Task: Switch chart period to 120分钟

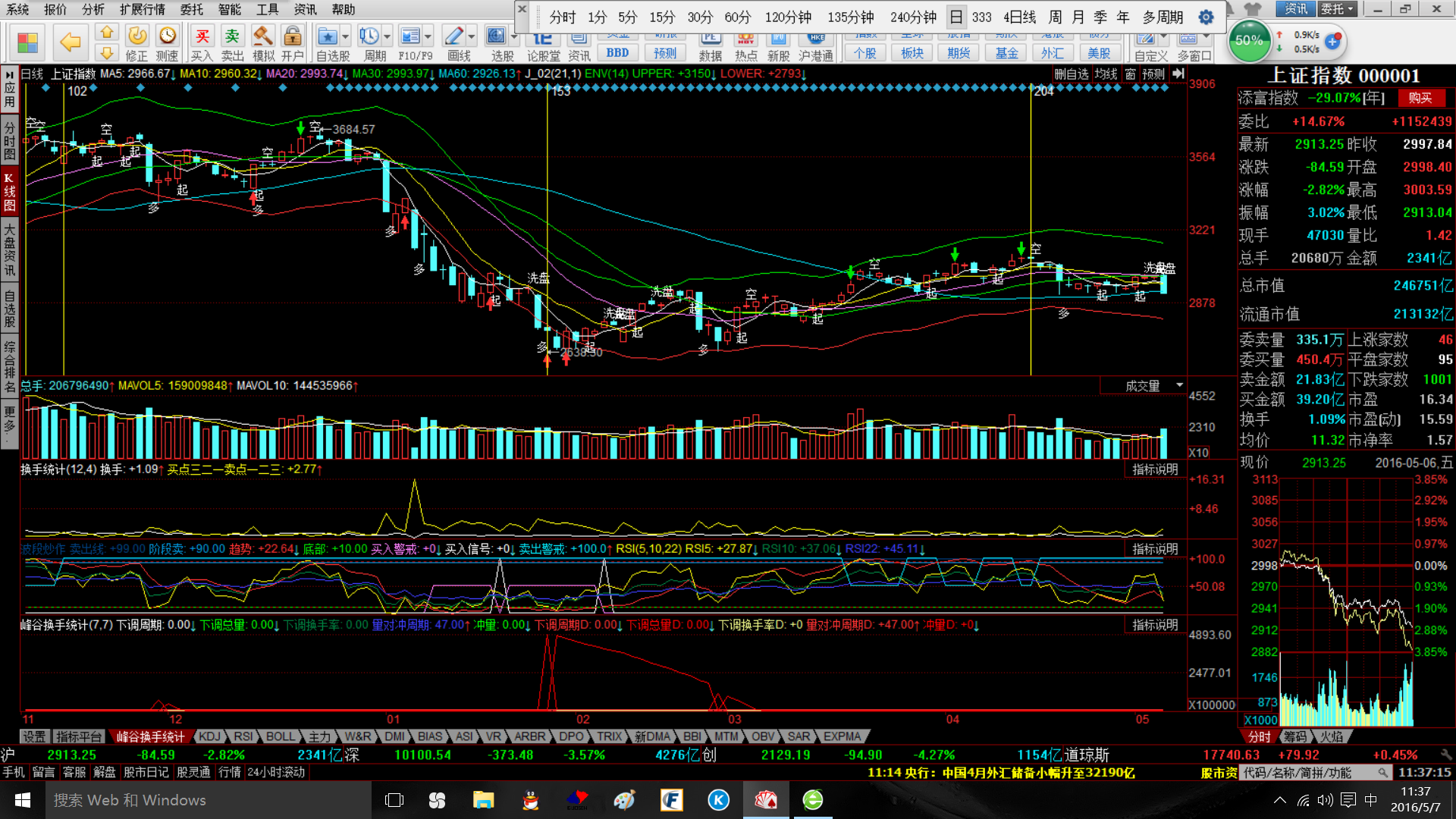Action: (x=788, y=17)
